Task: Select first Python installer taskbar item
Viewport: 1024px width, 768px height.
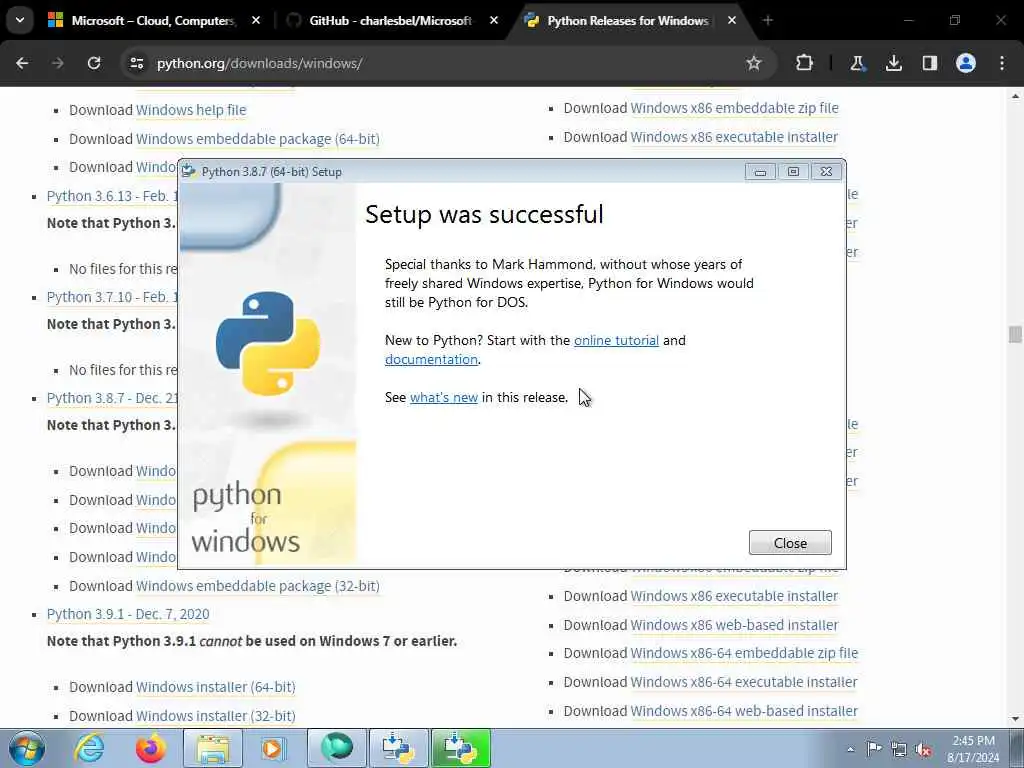Action: pos(399,748)
